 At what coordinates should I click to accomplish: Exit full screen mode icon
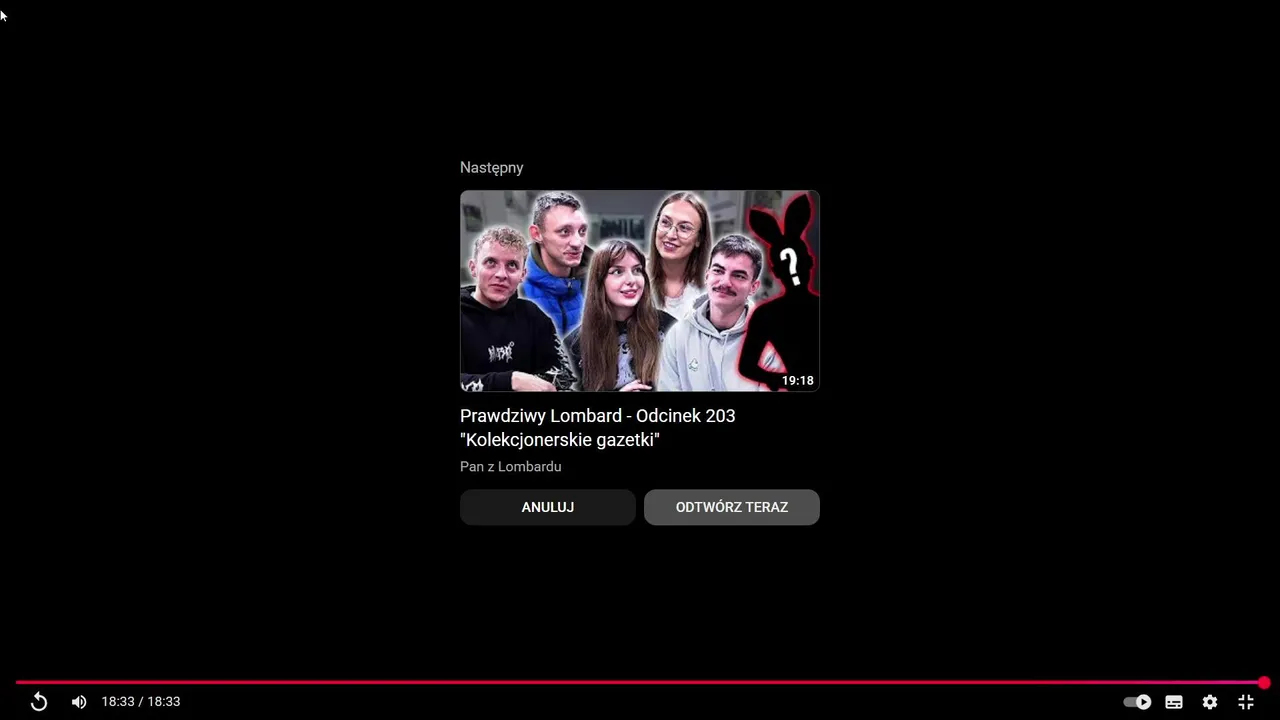pos(1246,702)
